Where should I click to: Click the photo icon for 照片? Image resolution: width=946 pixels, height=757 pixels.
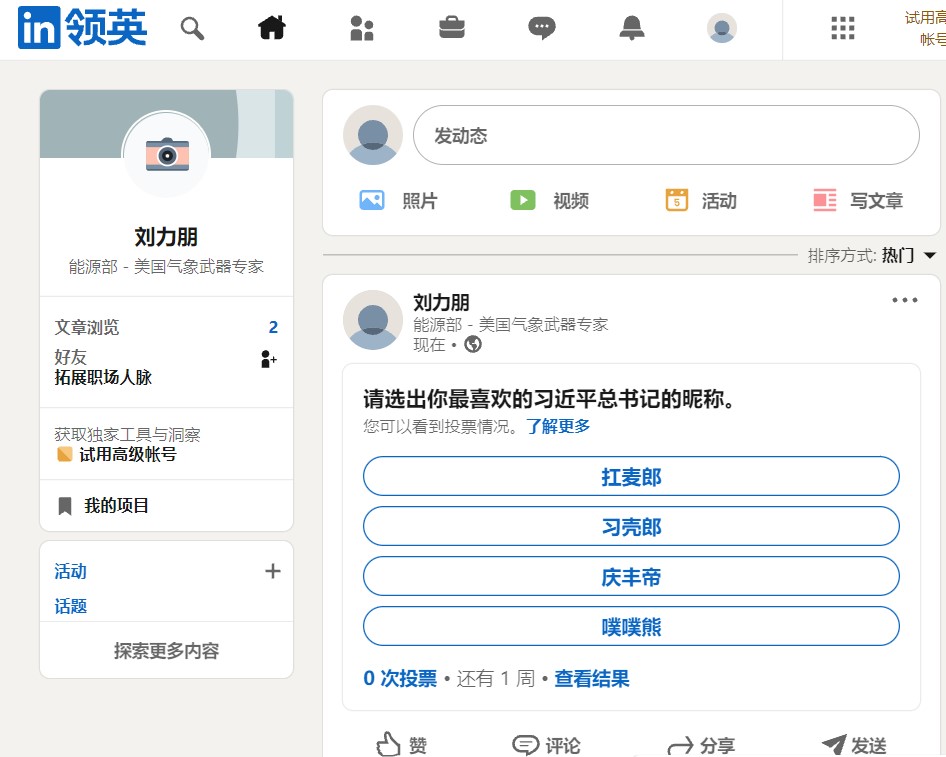click(x=372, y=200)
